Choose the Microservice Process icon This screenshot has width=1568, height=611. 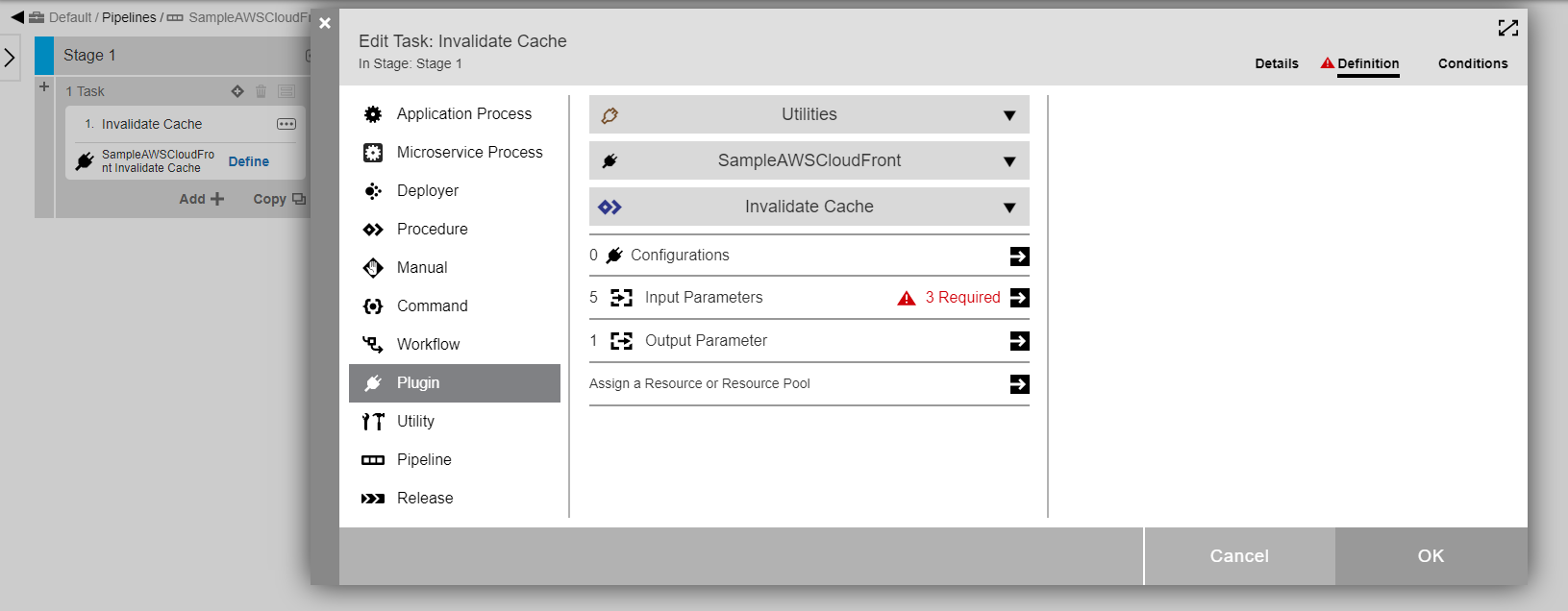click(373, 153)
